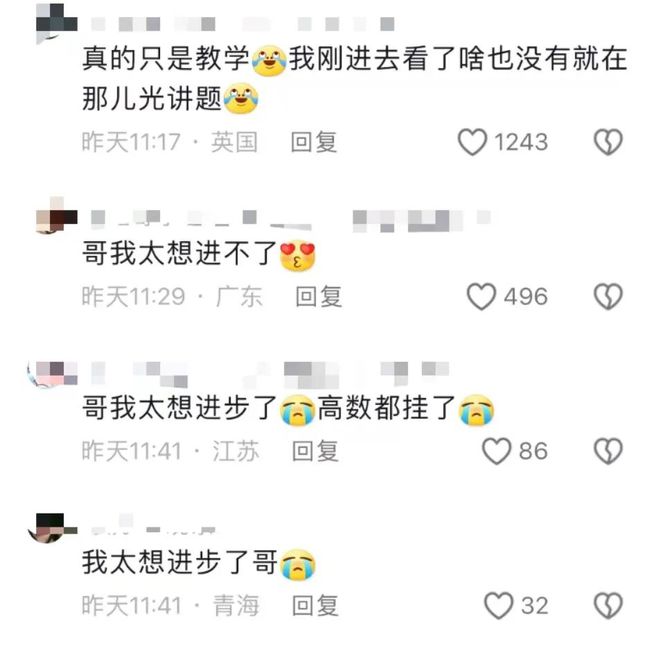Like the comment with 496 likes

[481, 296]
